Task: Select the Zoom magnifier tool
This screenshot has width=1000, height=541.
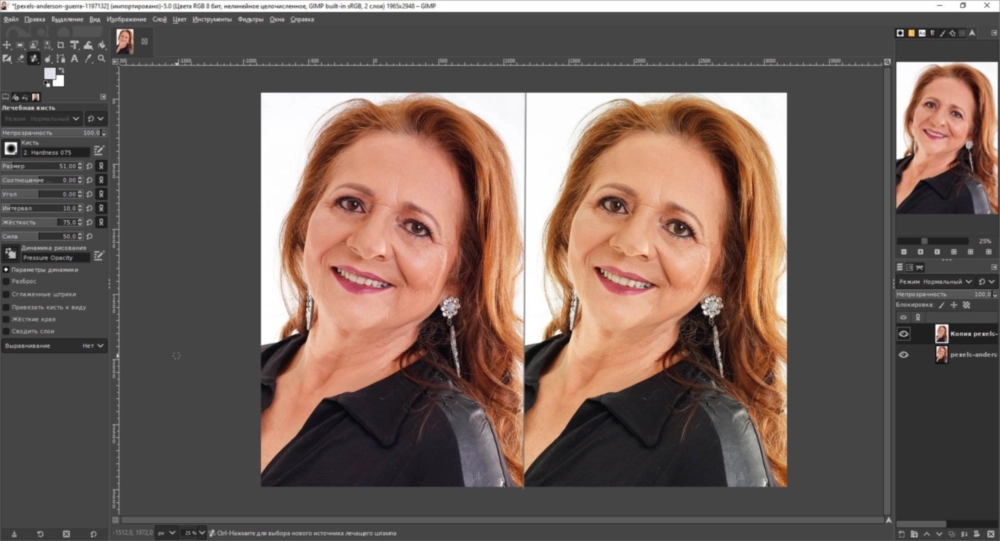Action: (101, 59)
